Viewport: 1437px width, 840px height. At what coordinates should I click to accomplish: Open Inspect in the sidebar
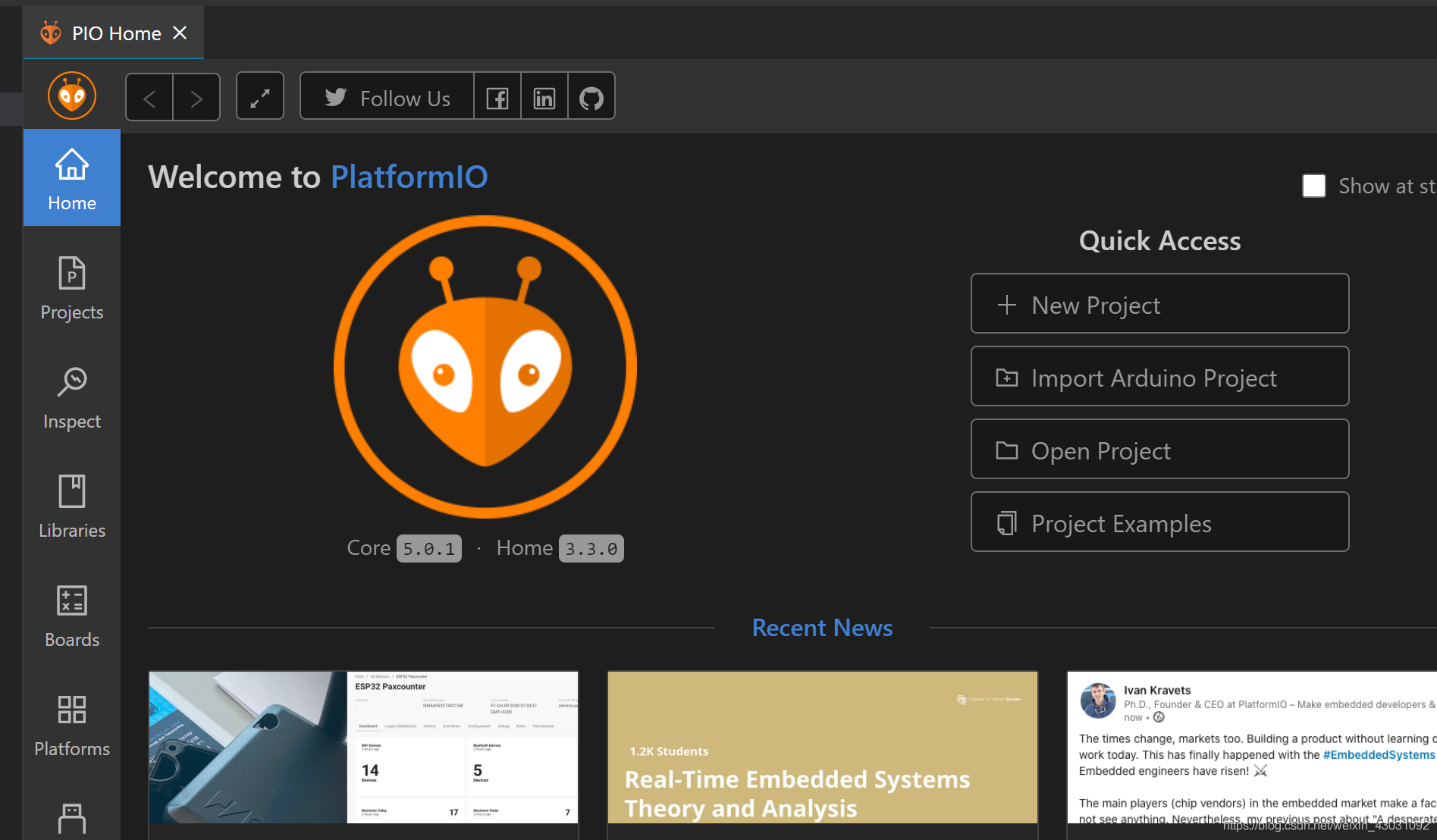tap(72, 397)
